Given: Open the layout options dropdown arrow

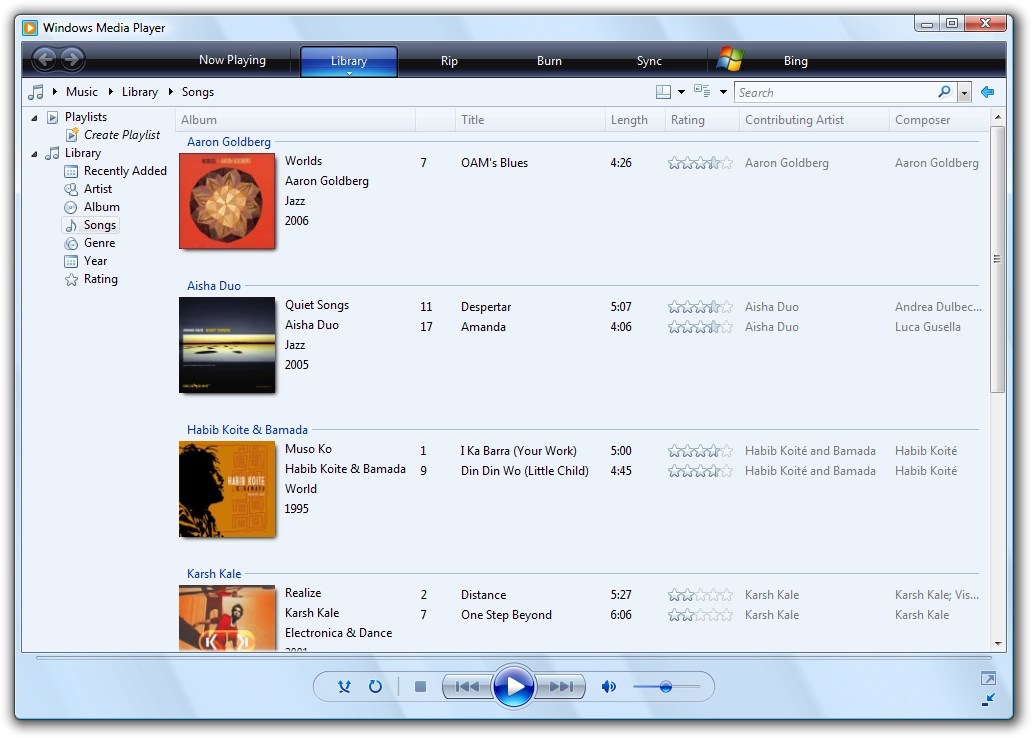Looking at the screenshot, I should point(680,91).
